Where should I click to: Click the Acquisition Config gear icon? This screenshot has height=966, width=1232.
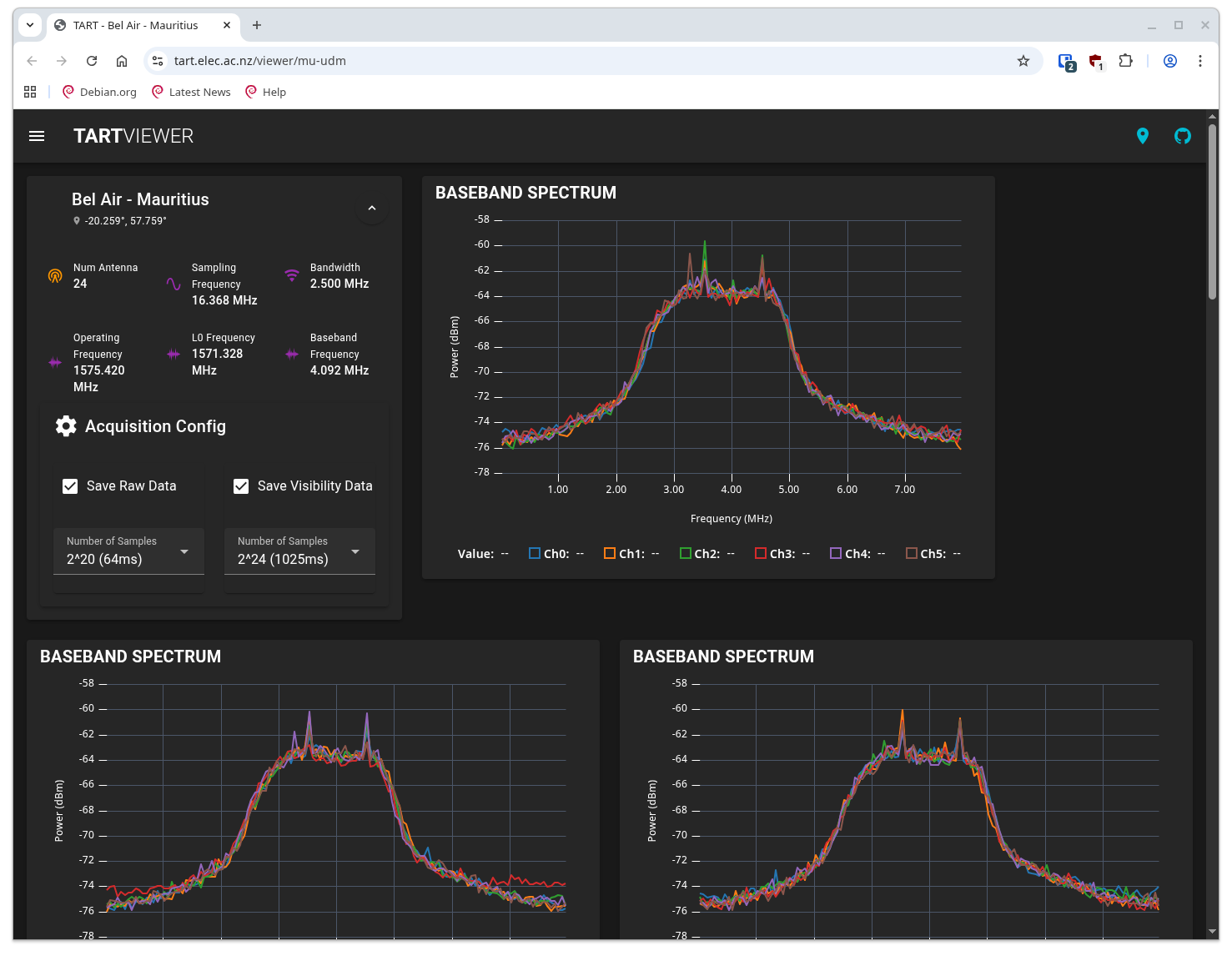pyautogui.click(x=66, y=425)
